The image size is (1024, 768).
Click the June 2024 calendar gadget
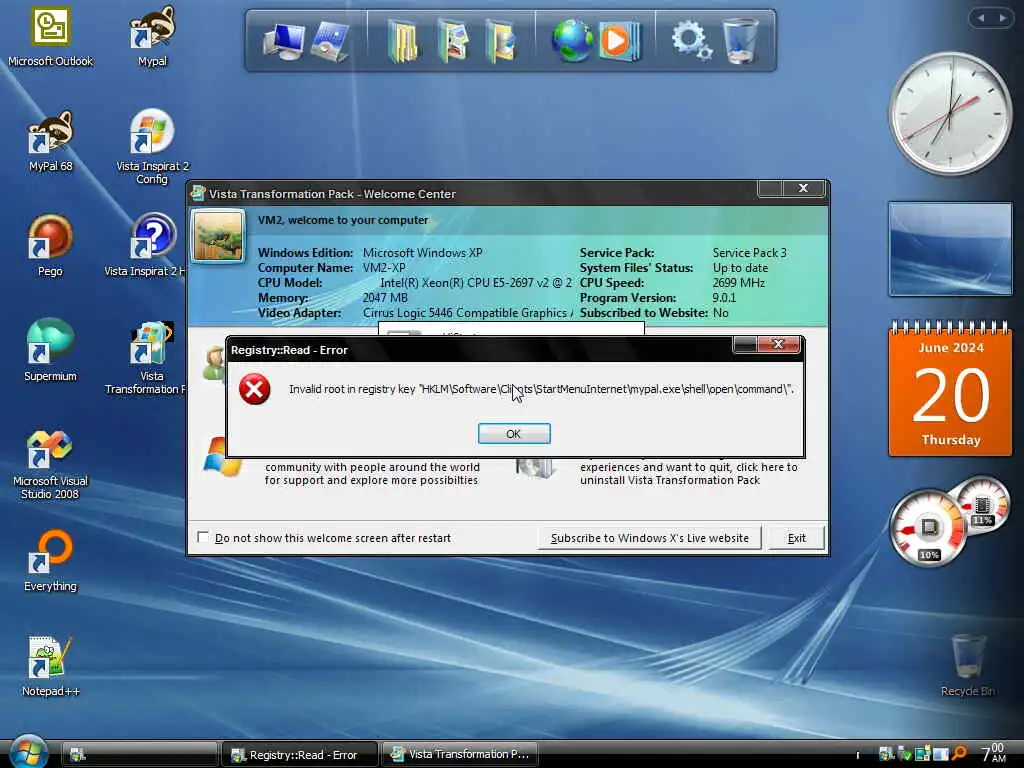(950, 388)
